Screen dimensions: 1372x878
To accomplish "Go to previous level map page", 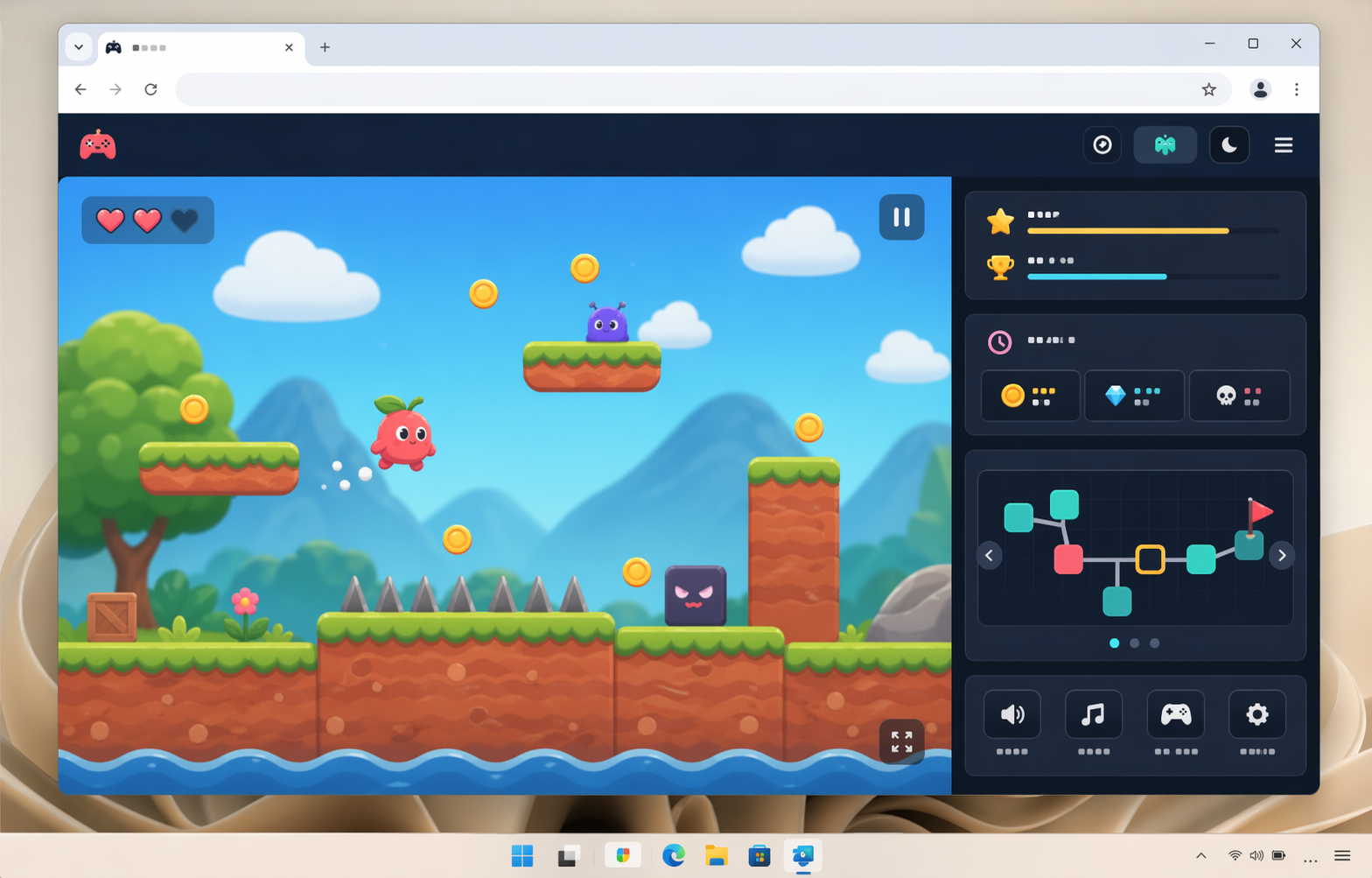I will (989, 555).
